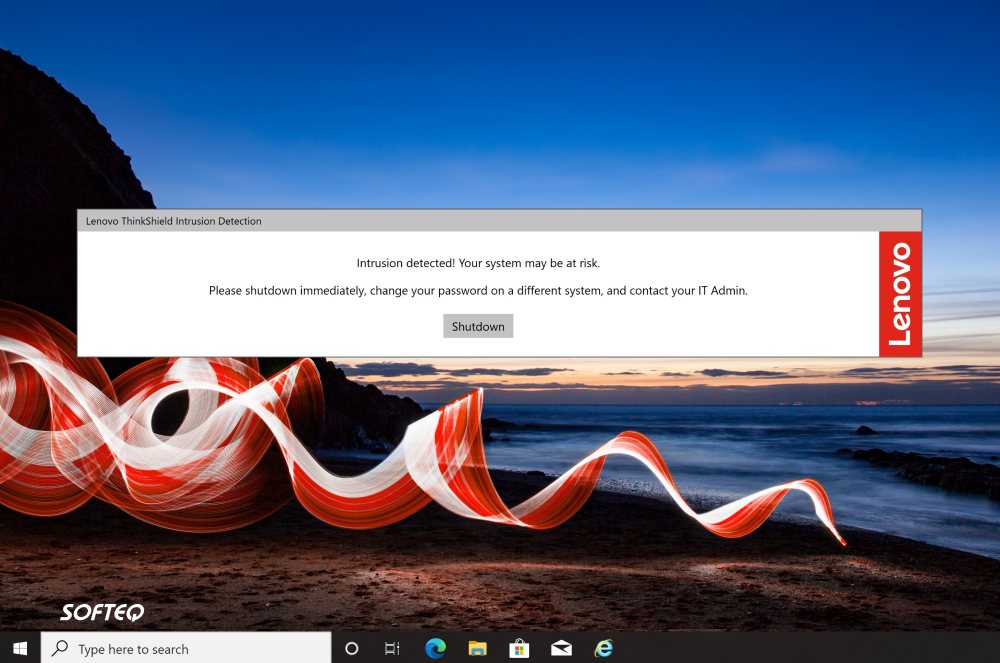Click the Lenovo ThinkShield Intrusion Detection title bar
Image resolution: width=1000 pixels, height=663 pixels.
tap(400, 221)
